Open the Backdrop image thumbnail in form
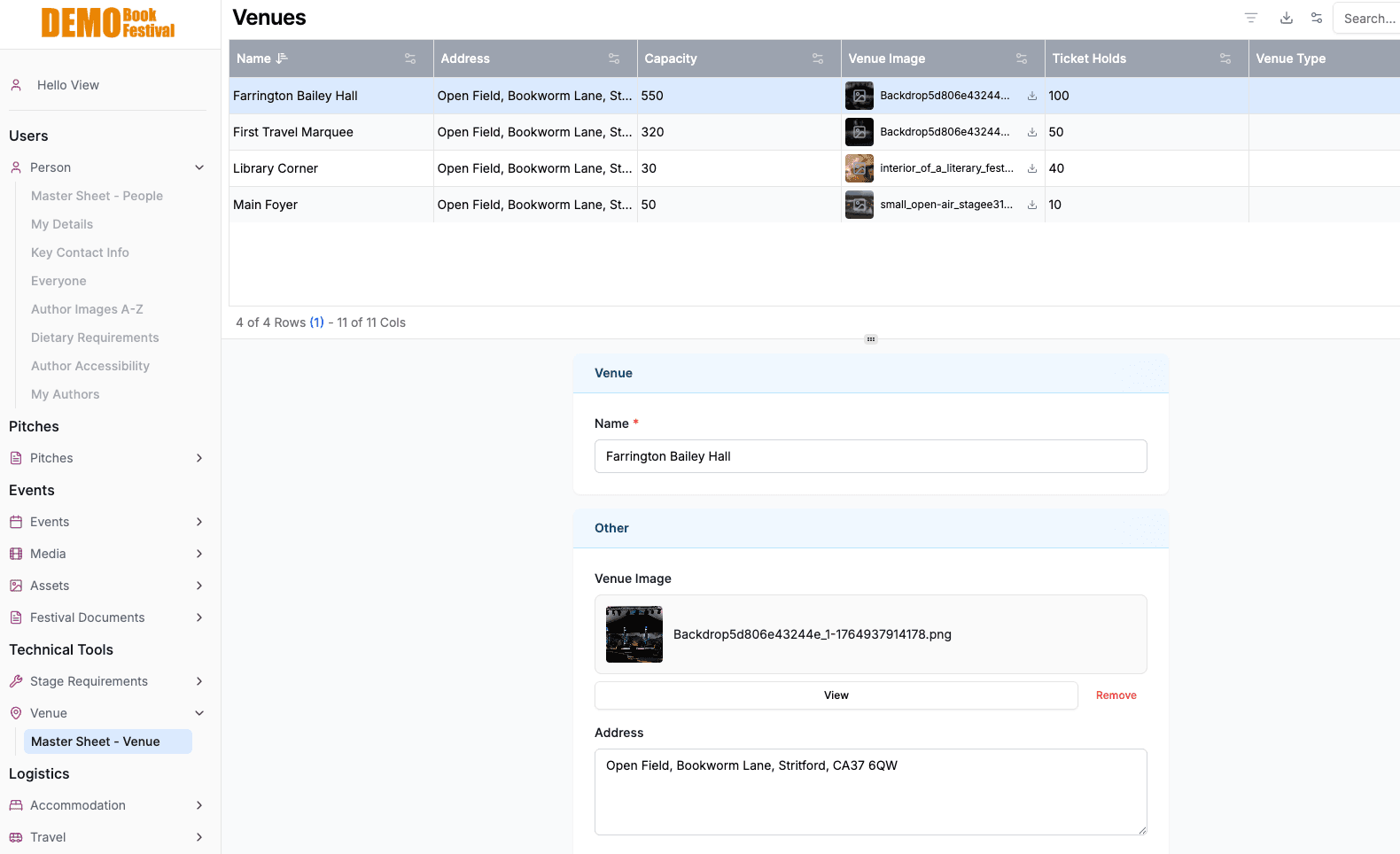1400x854 pixels. 634,634
